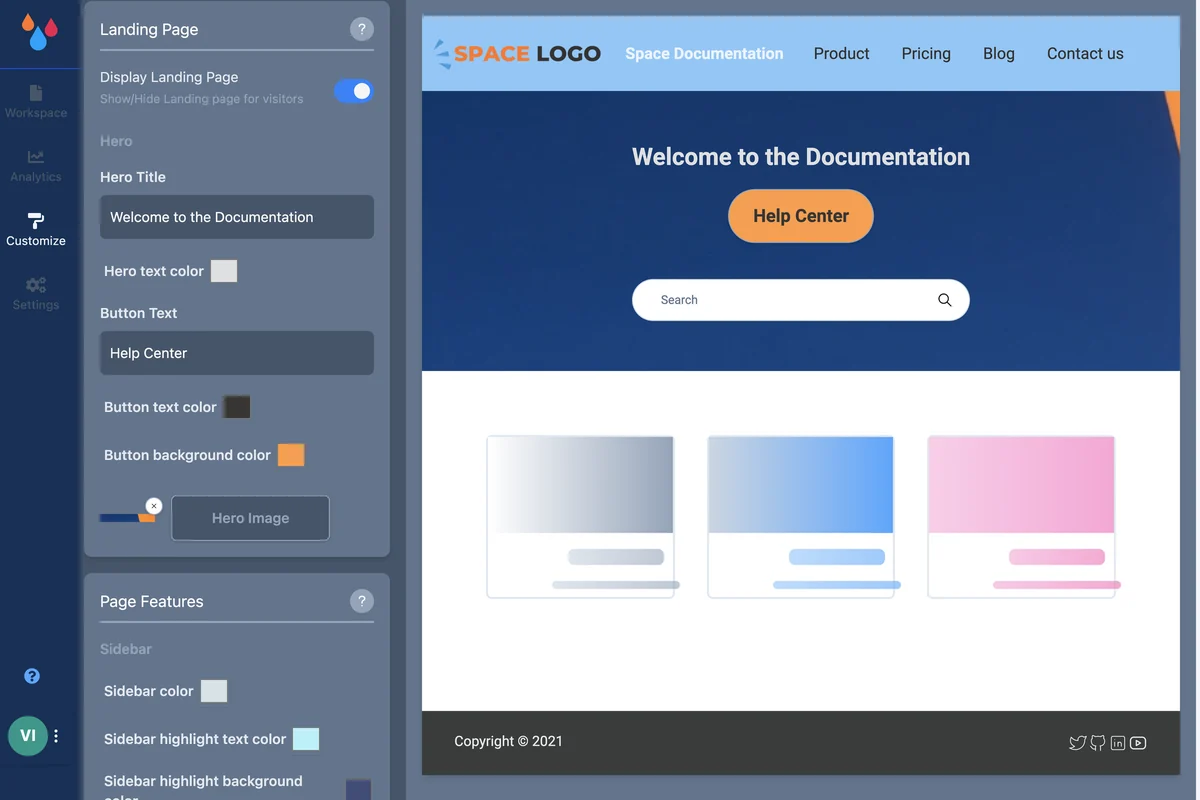
Task: Select the Customize sidebar tab
Action: tap(36, 229)
